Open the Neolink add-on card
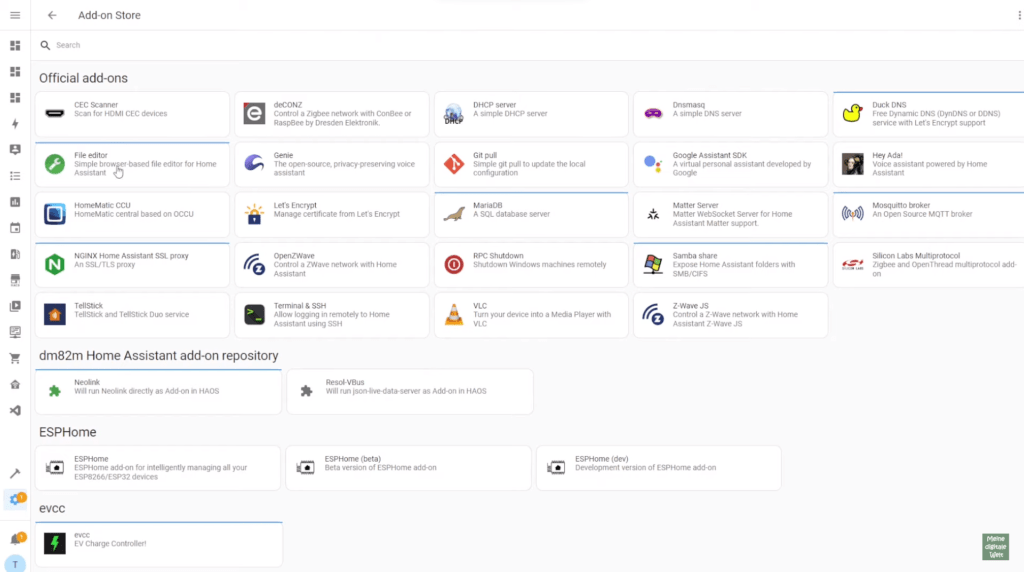The height and width of the screenshot is (572, 1024). (x=158, y=391)
